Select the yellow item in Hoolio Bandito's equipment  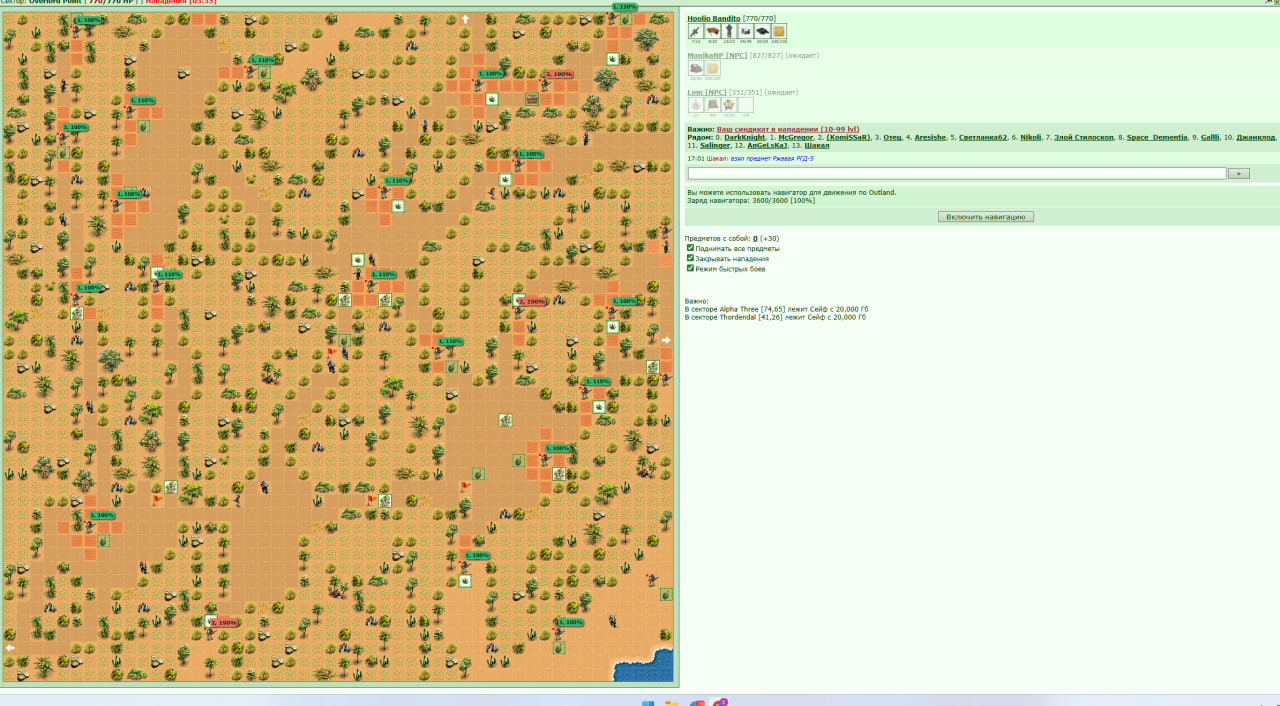(779, 32)
